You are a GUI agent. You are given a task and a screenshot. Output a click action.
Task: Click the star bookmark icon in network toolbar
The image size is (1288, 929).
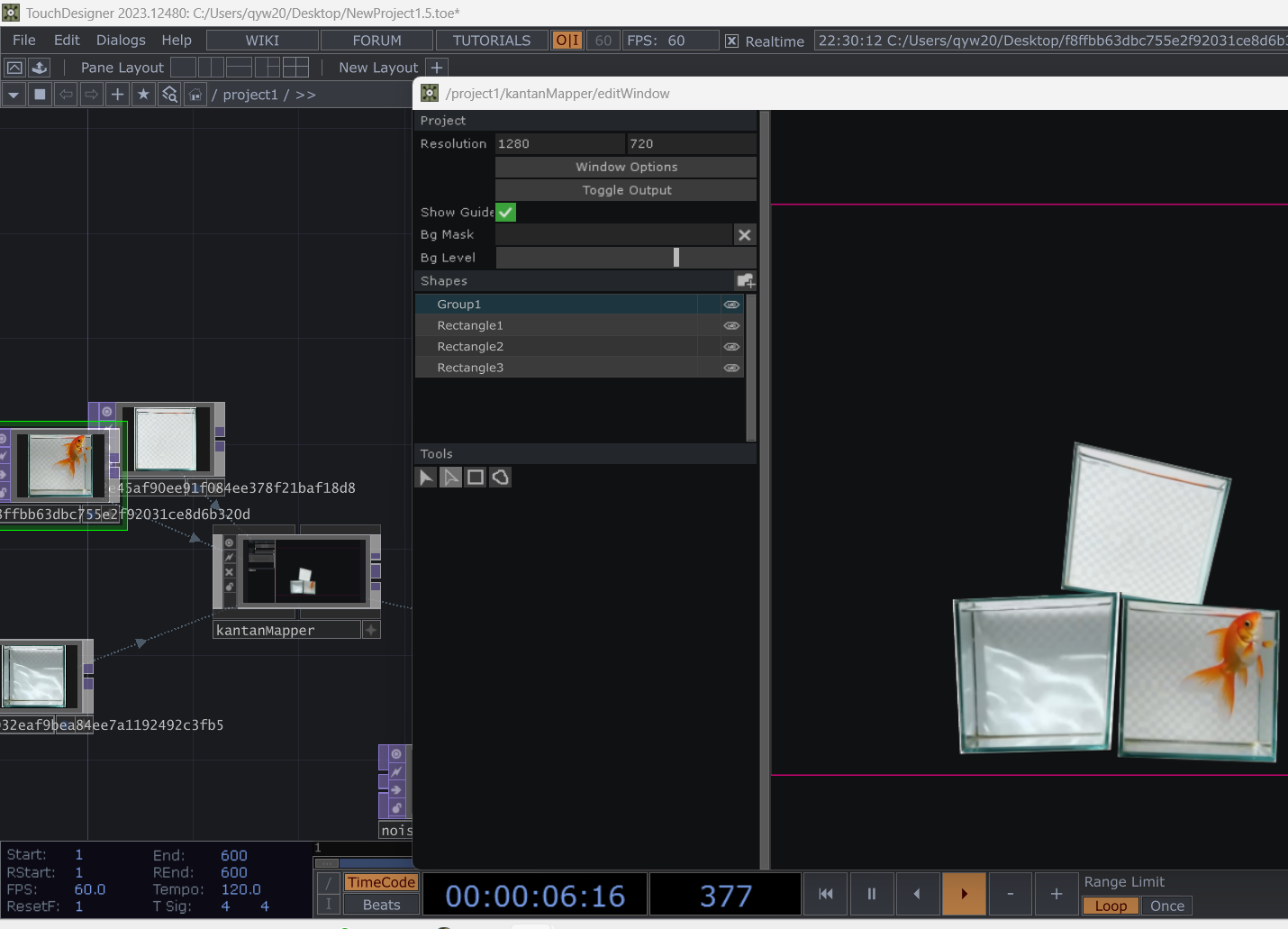(143, 94)
